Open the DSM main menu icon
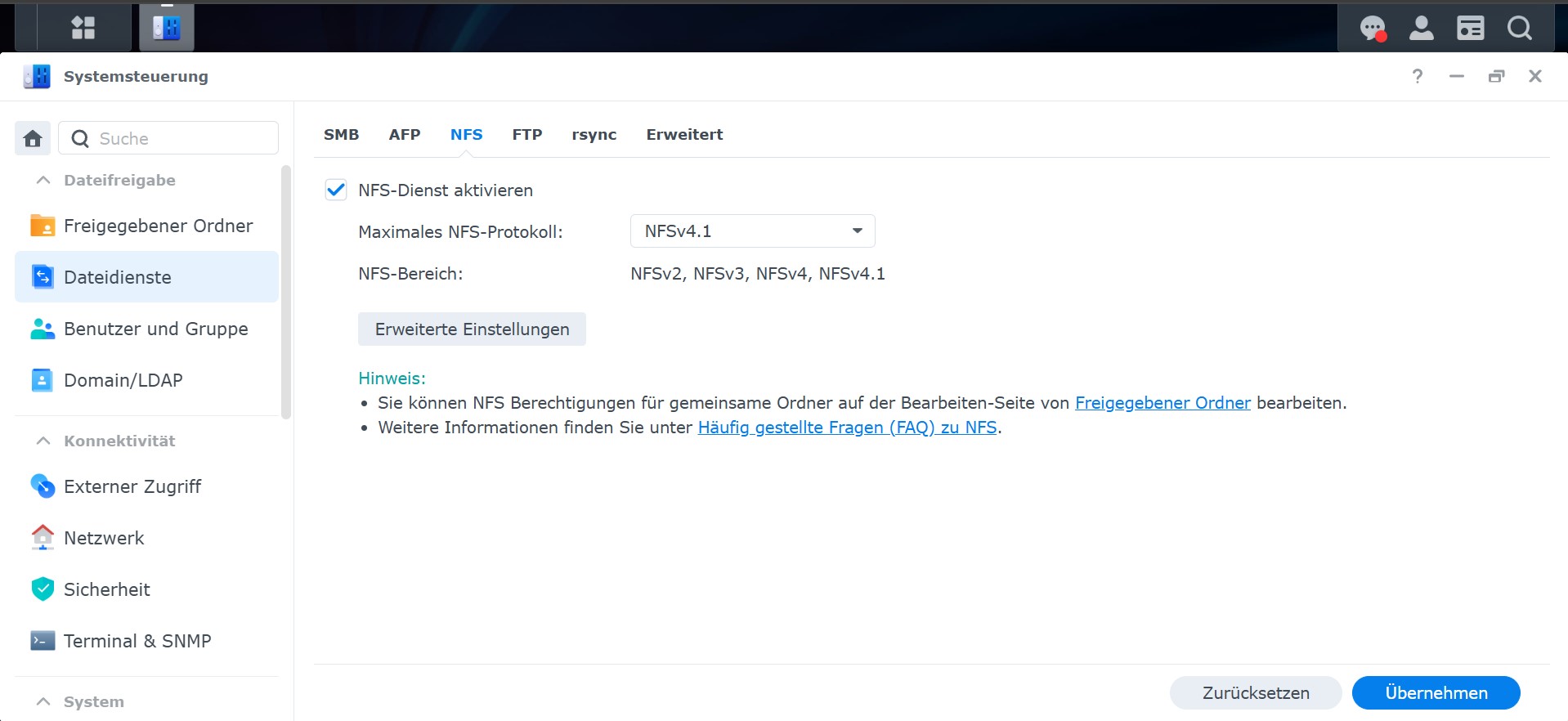Image resolution: width=1568 pixels, height=721 pixels. point(83,28)
